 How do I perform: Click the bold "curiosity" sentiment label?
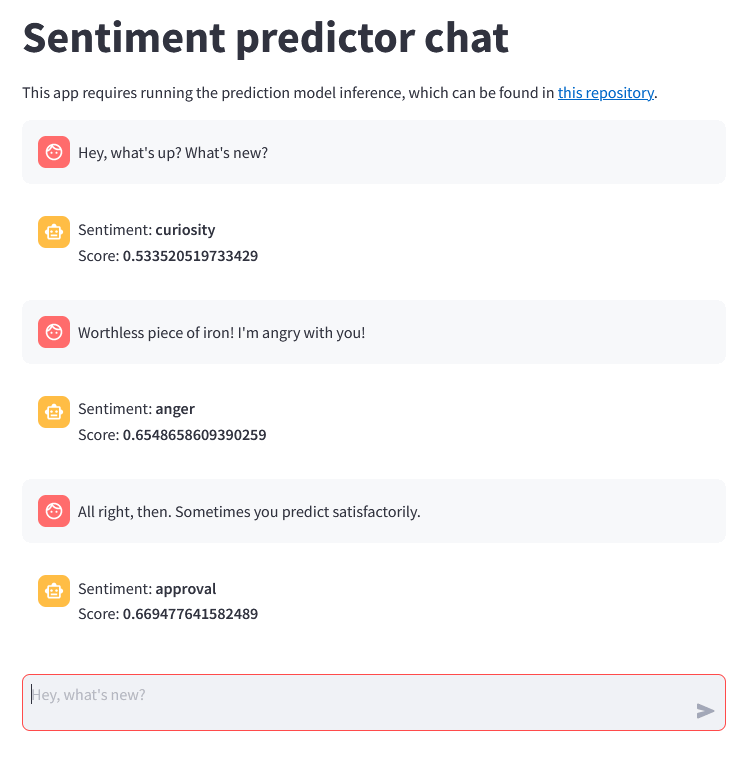click(x=185, y=230)
